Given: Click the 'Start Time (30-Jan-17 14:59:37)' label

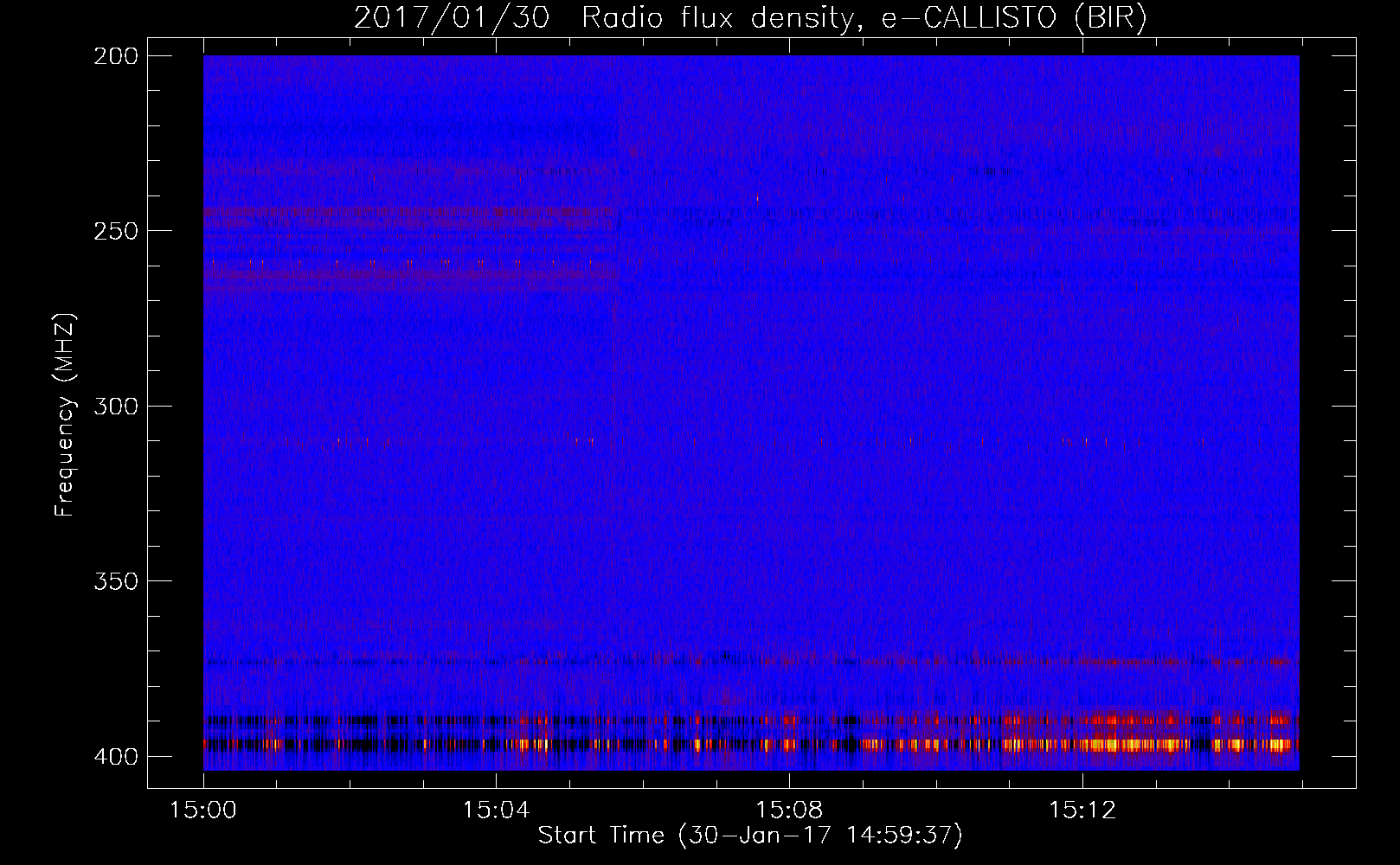Looking at the screenshot, I should pos(750,836).
